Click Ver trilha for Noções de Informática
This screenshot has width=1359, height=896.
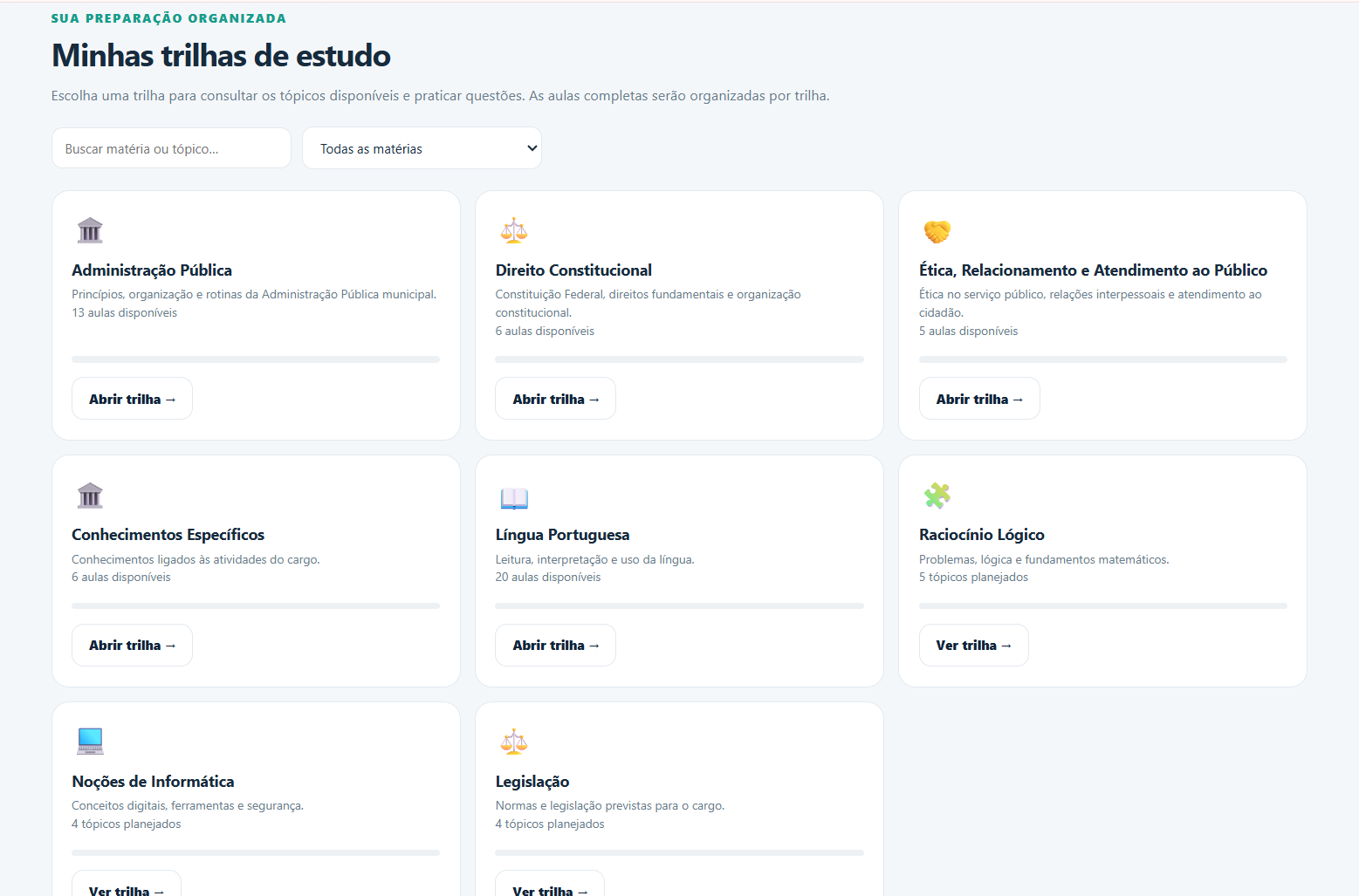point(127,885)
